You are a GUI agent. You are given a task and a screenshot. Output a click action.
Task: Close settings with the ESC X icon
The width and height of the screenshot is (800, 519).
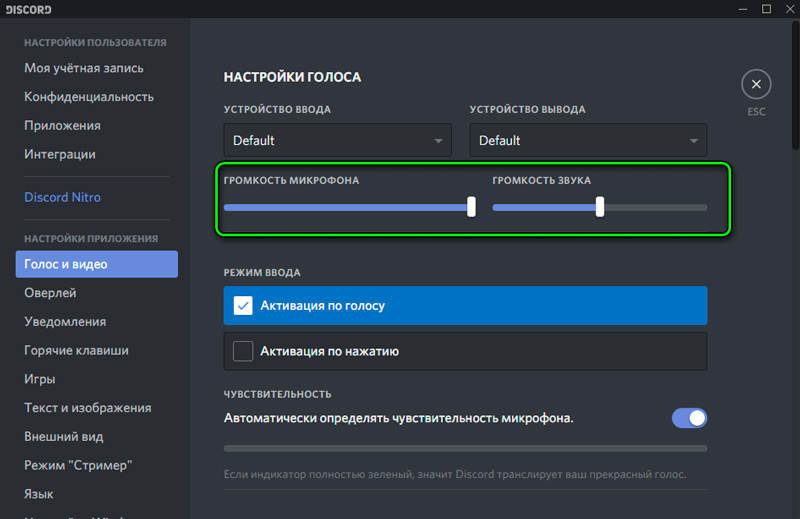tap(756, 84)
